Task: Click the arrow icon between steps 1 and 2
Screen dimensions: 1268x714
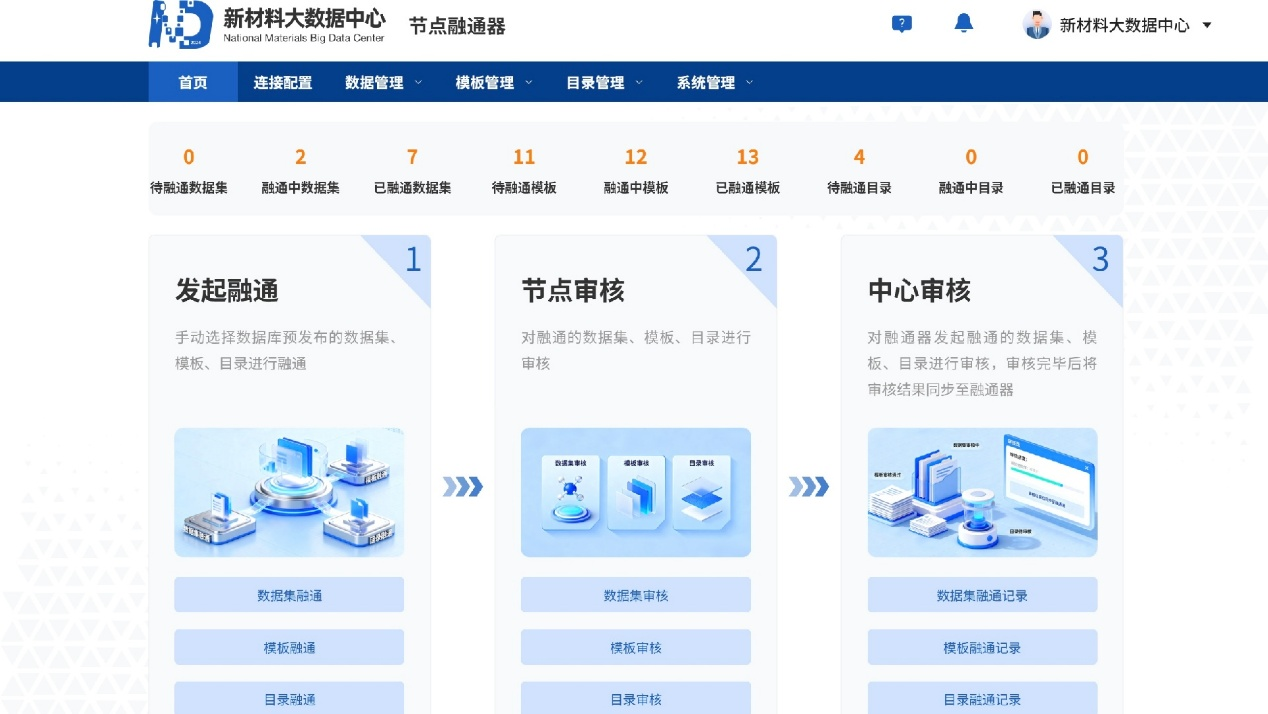Action: [463, 487]
